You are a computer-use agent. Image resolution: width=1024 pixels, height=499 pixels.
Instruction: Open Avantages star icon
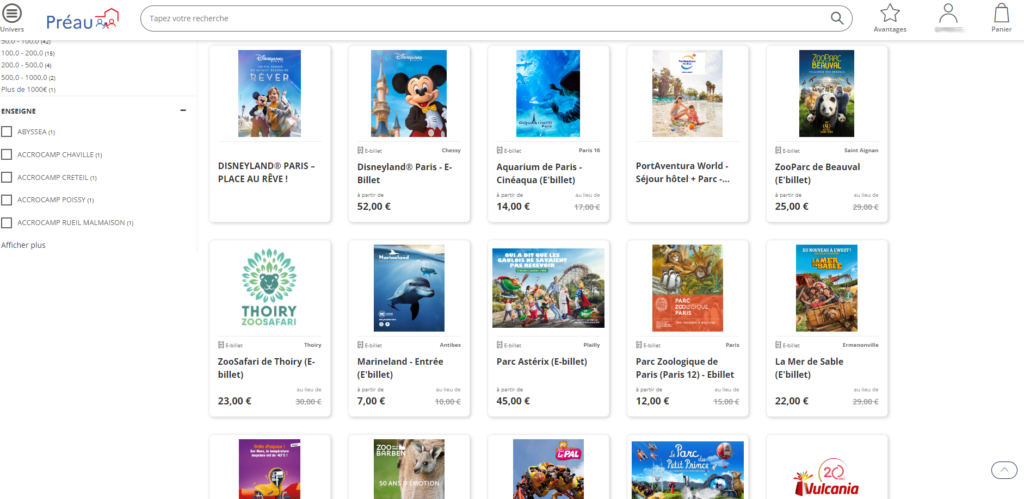(889, 13)
